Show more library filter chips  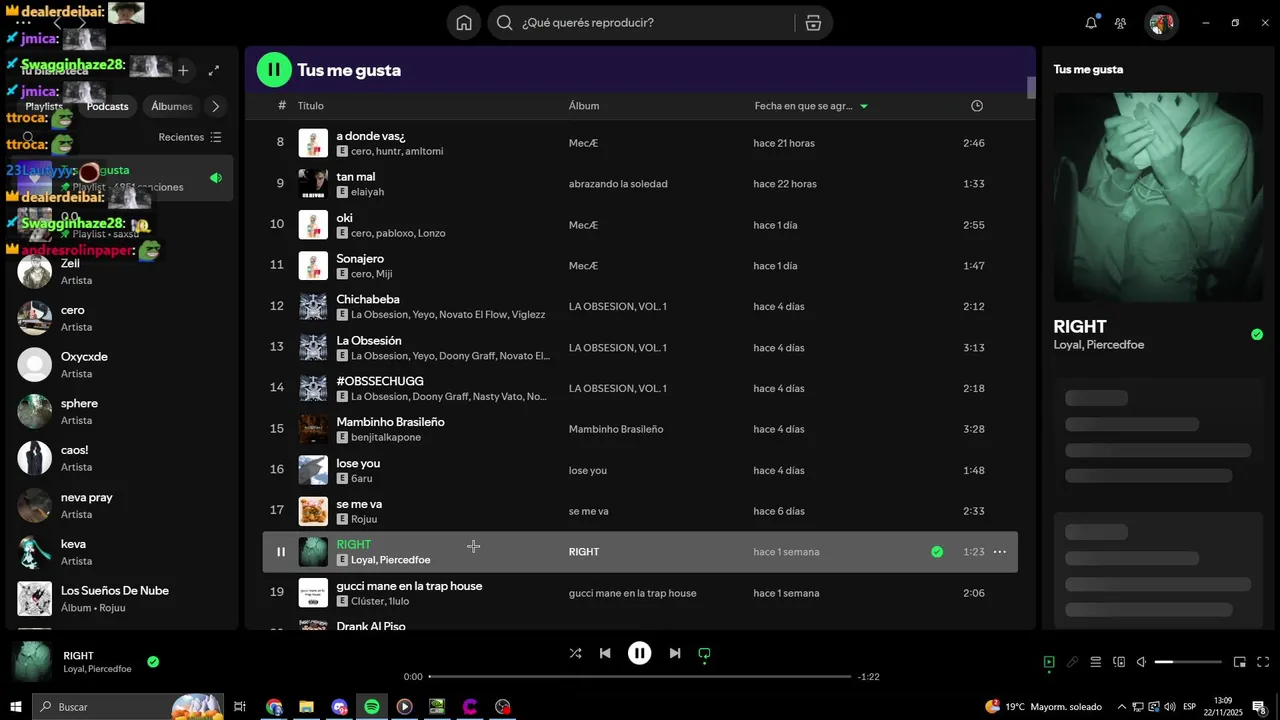214,106
